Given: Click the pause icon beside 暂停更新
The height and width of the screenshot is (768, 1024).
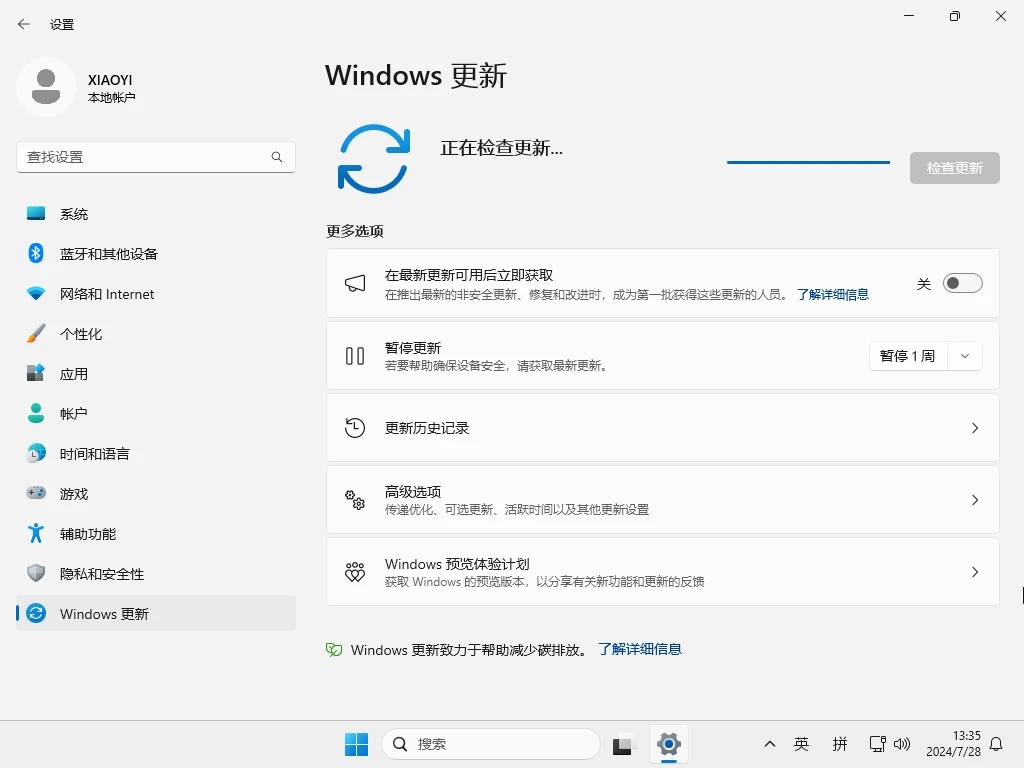Looking at the screenshot, I should pyautogui.click(x=355, y=356).
